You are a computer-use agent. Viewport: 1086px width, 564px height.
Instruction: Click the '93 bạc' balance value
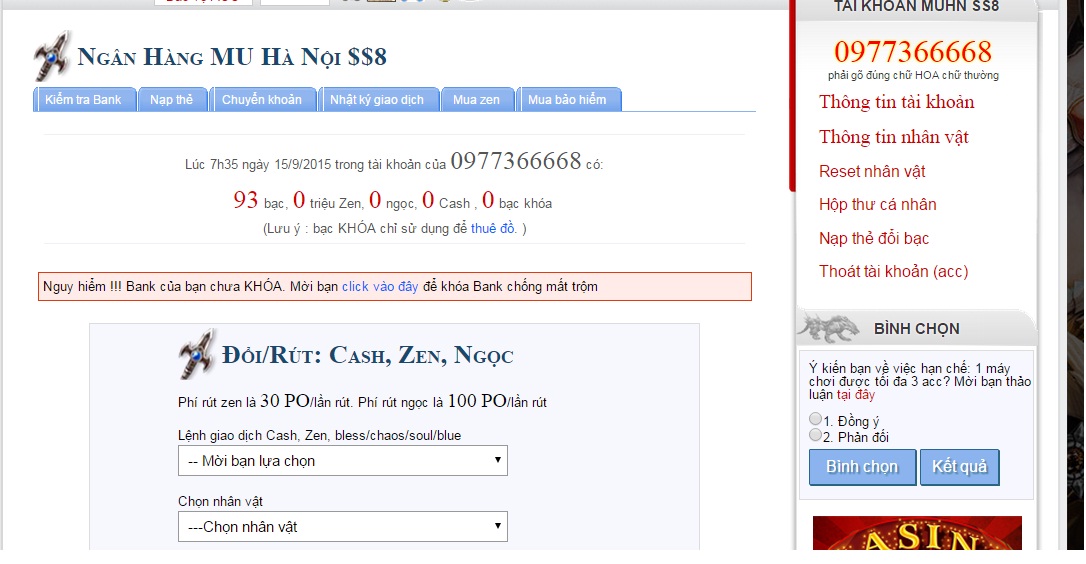click(x=258, y=201)
